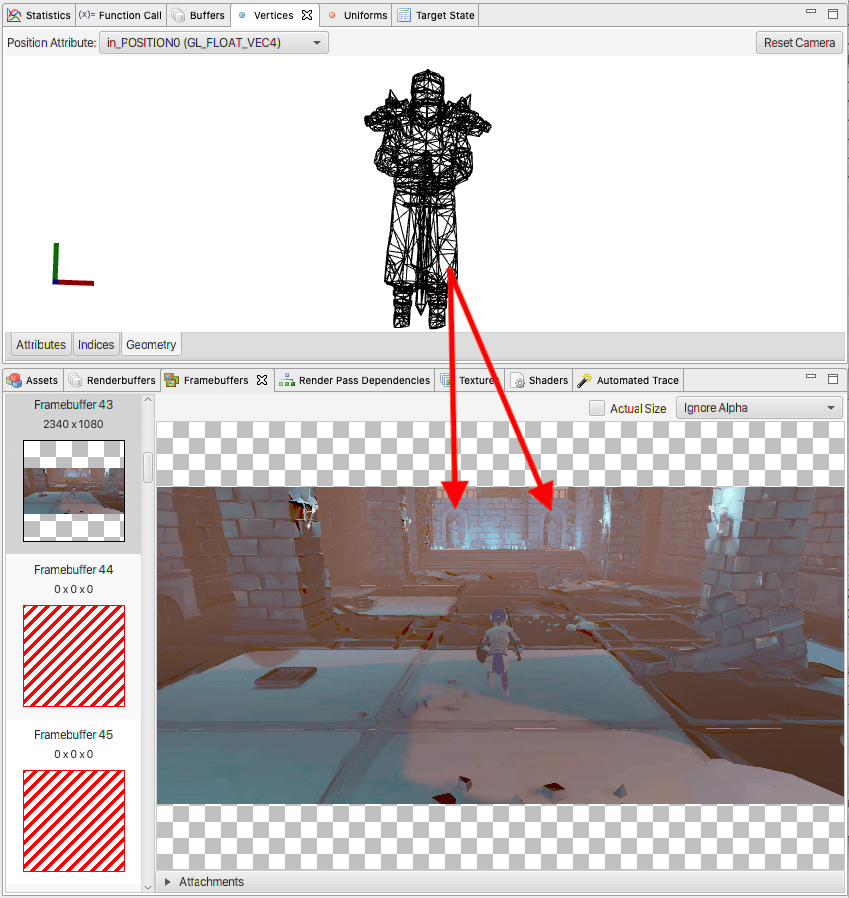
Task: Open the Position Attribute dropdown
Action: 214,43
